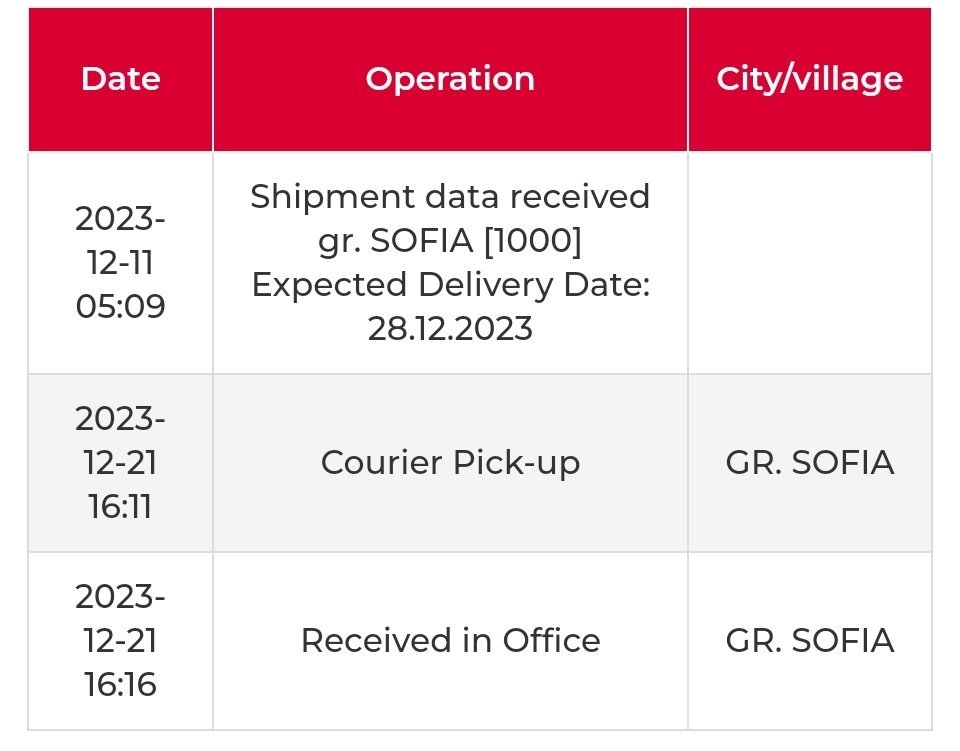This screenshot has height=751, width=960.
Task: Click the "2023-" year in Courier Pick-up row
Action: (120, 418)
